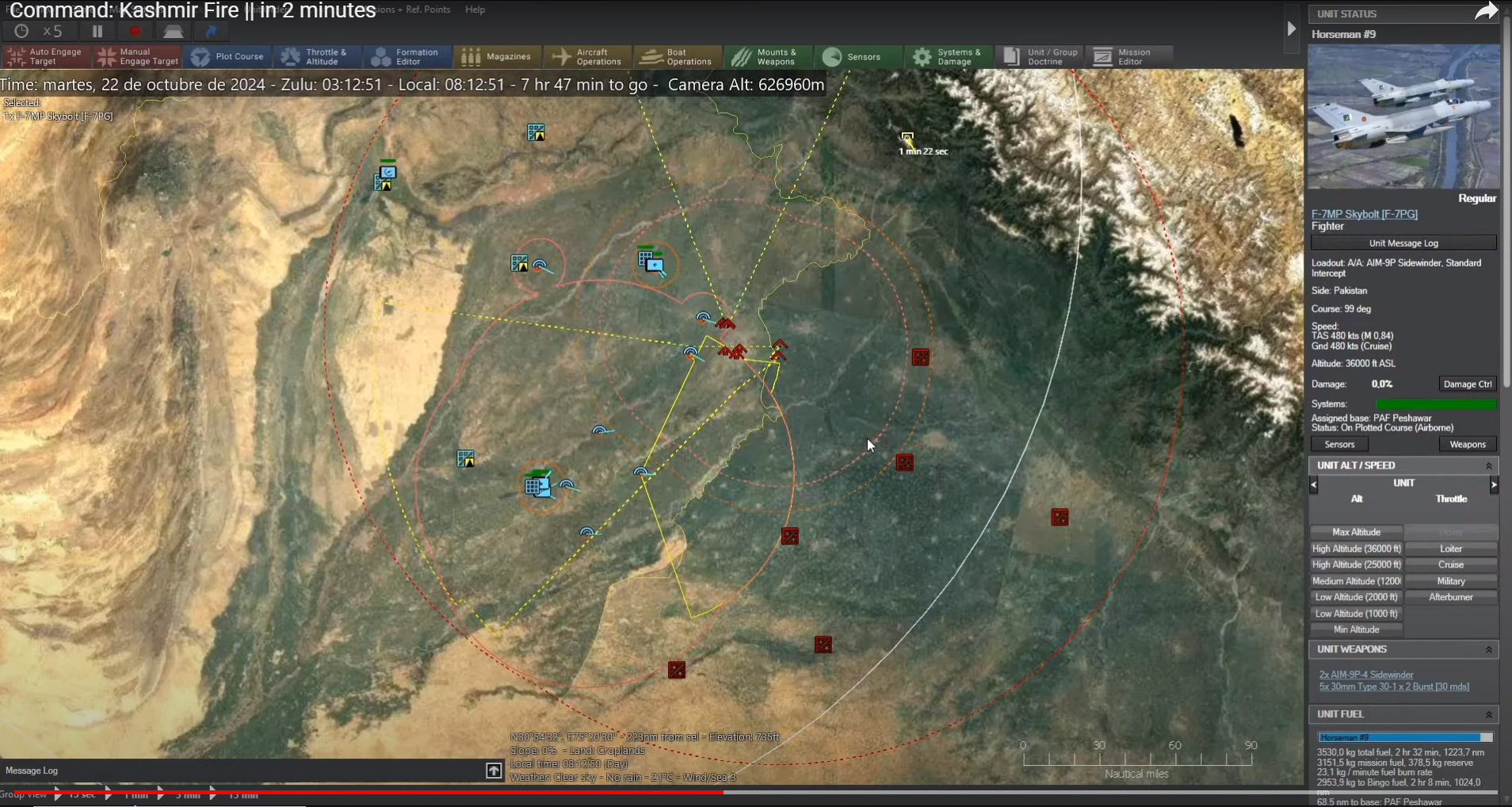Open Boat Operations
This screenshot has width=1512, height=807.
pos(678,56)
